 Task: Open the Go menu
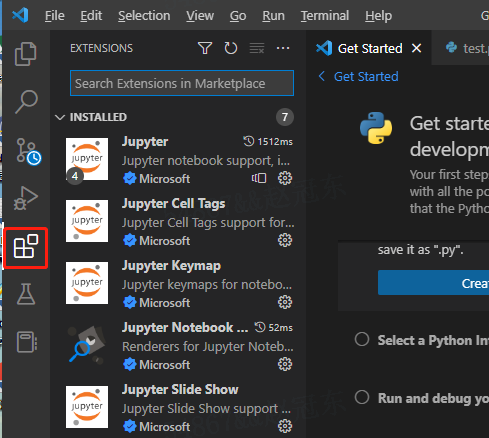click(238, 16)
